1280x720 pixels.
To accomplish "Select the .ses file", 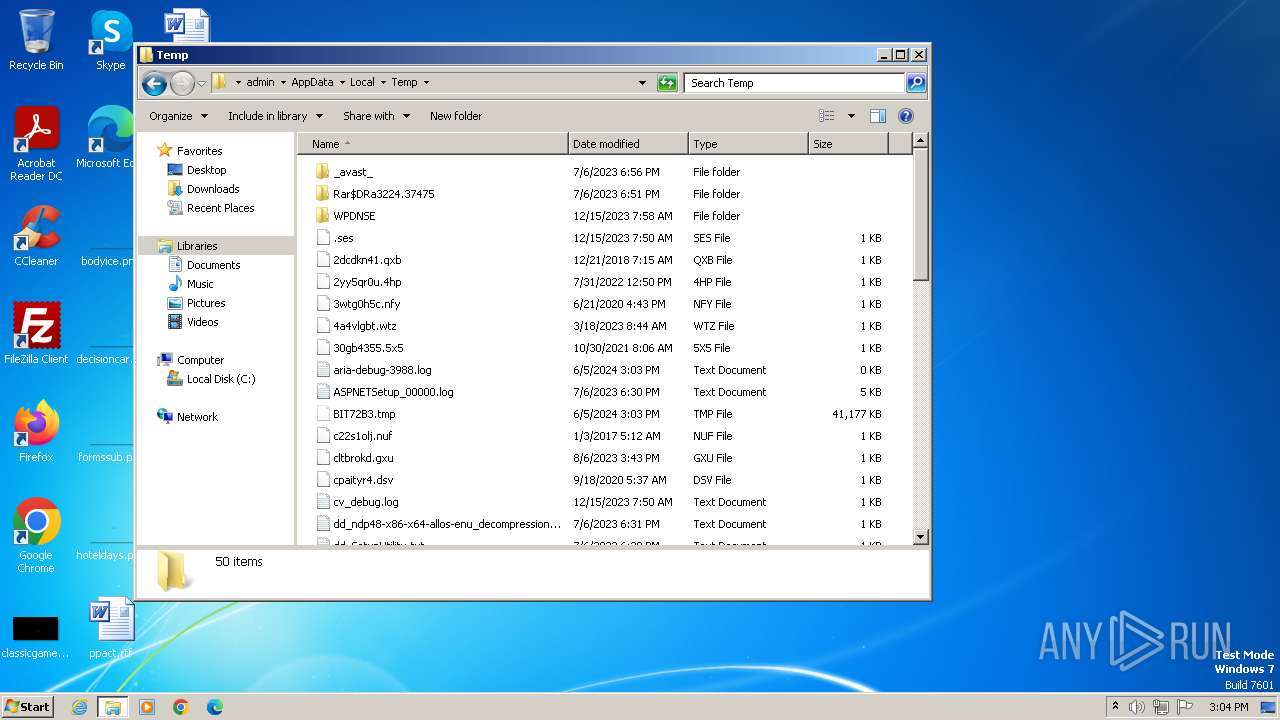I will tap(343, 238).
